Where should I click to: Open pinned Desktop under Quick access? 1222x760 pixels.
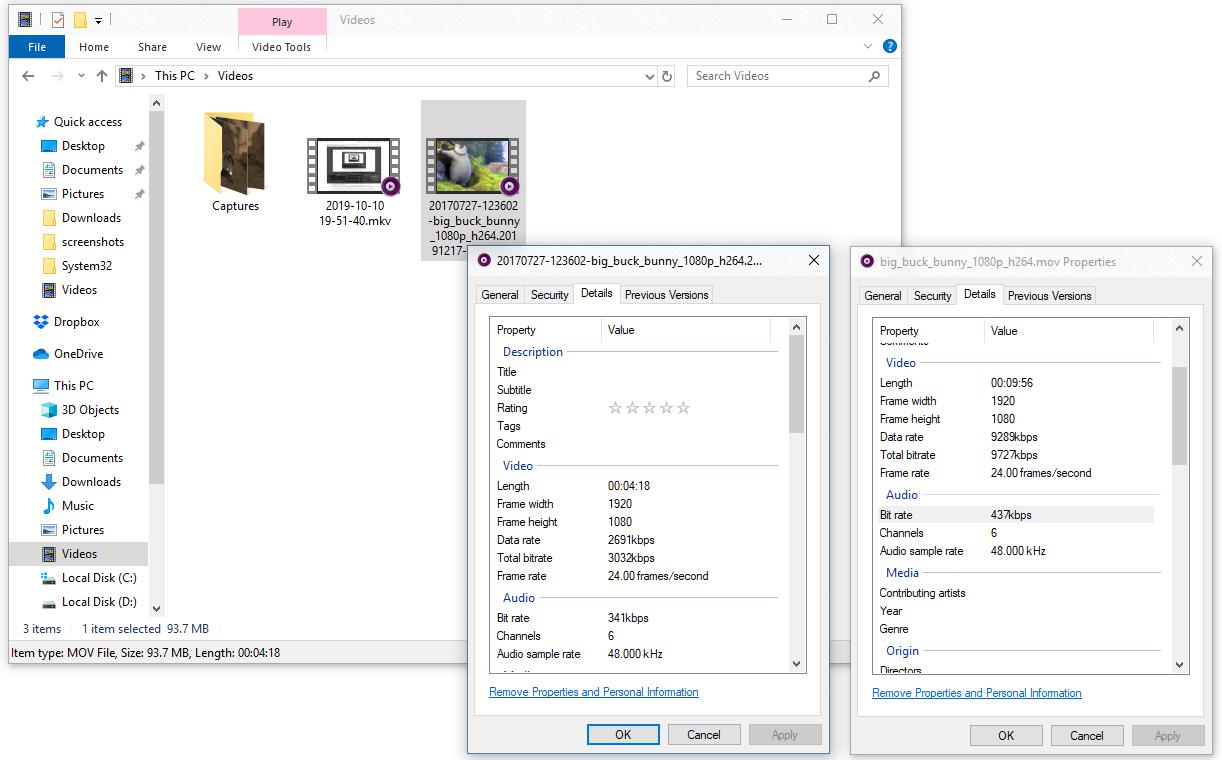tap(83, 146)
